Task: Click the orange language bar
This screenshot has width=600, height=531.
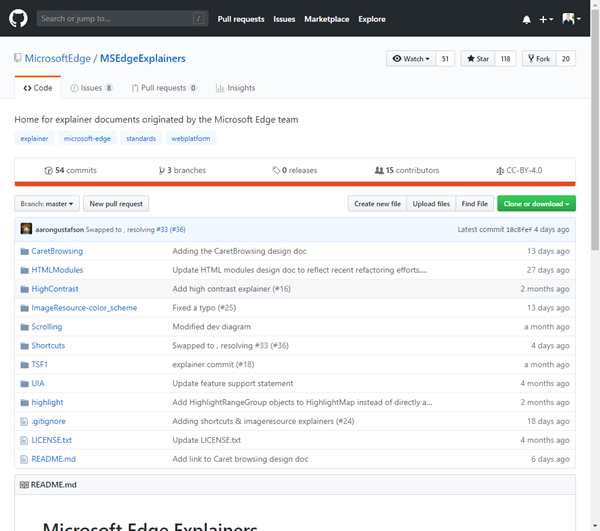Action: (x=295, y=184)
